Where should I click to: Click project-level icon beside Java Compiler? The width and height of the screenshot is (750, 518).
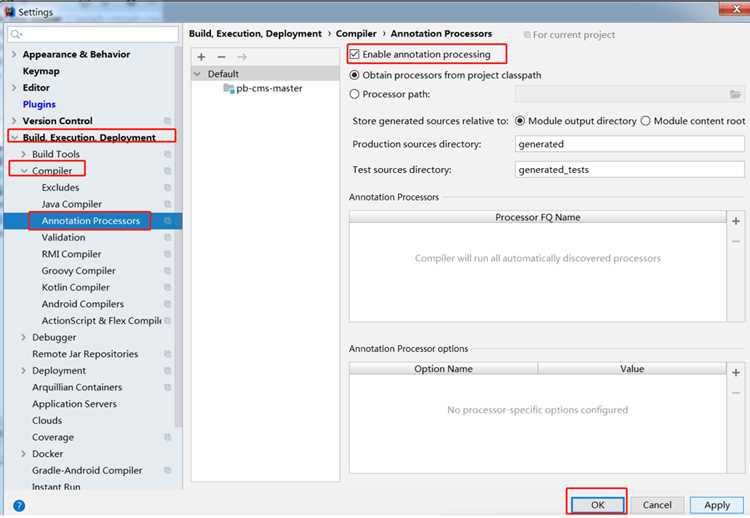167,204
